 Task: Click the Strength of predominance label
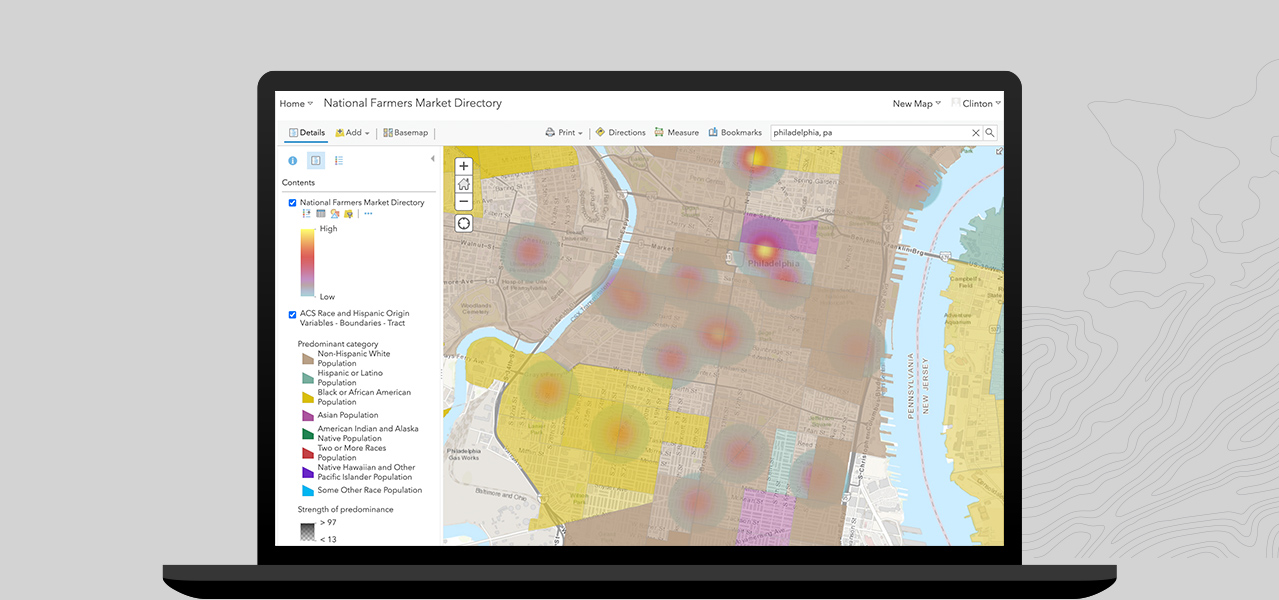point(345,509)
